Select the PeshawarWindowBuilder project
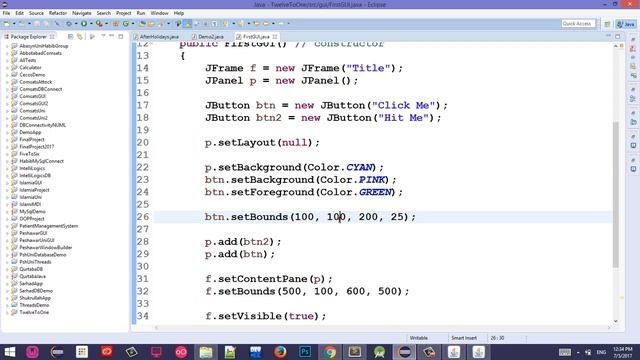This screenshot has width=640, height=360. 46,248
